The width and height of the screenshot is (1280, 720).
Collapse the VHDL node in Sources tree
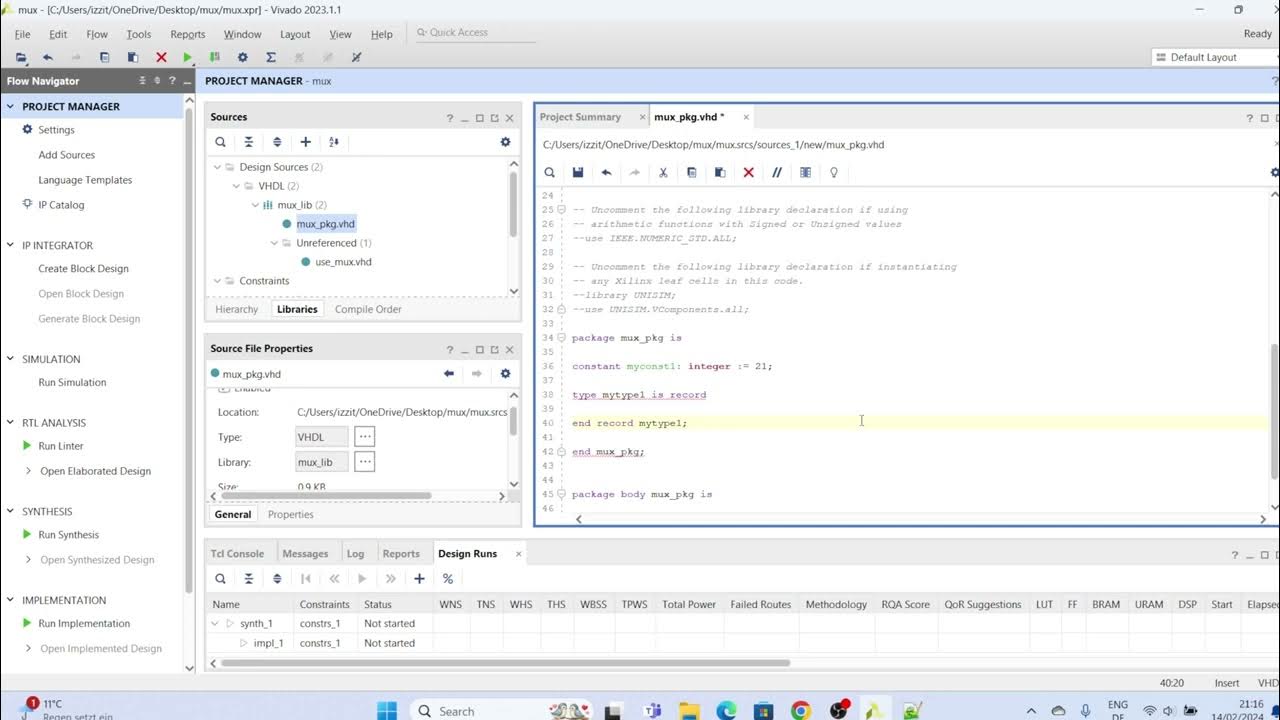click(236, 186)
